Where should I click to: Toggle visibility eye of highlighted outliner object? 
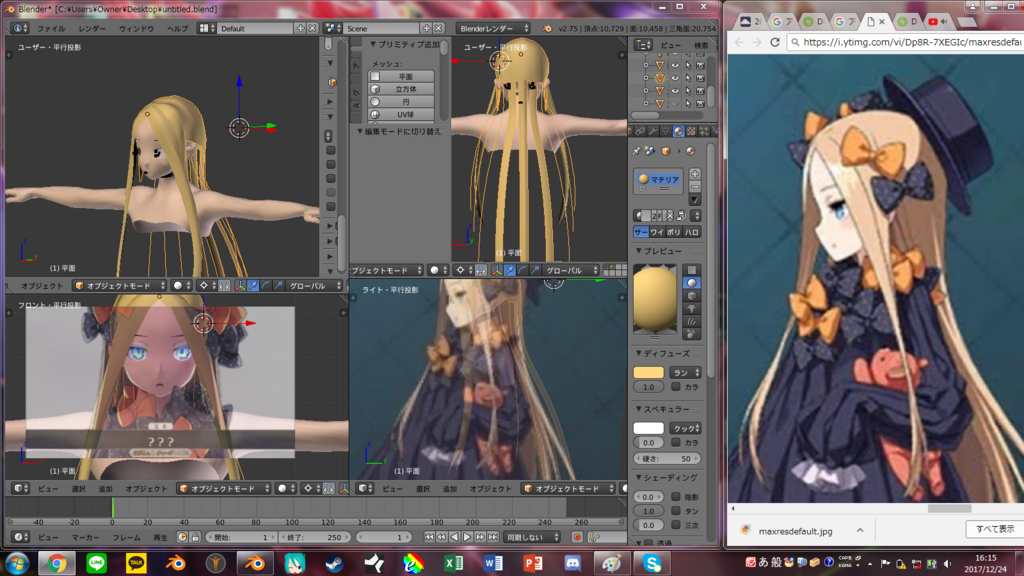[x=675, y=78]
